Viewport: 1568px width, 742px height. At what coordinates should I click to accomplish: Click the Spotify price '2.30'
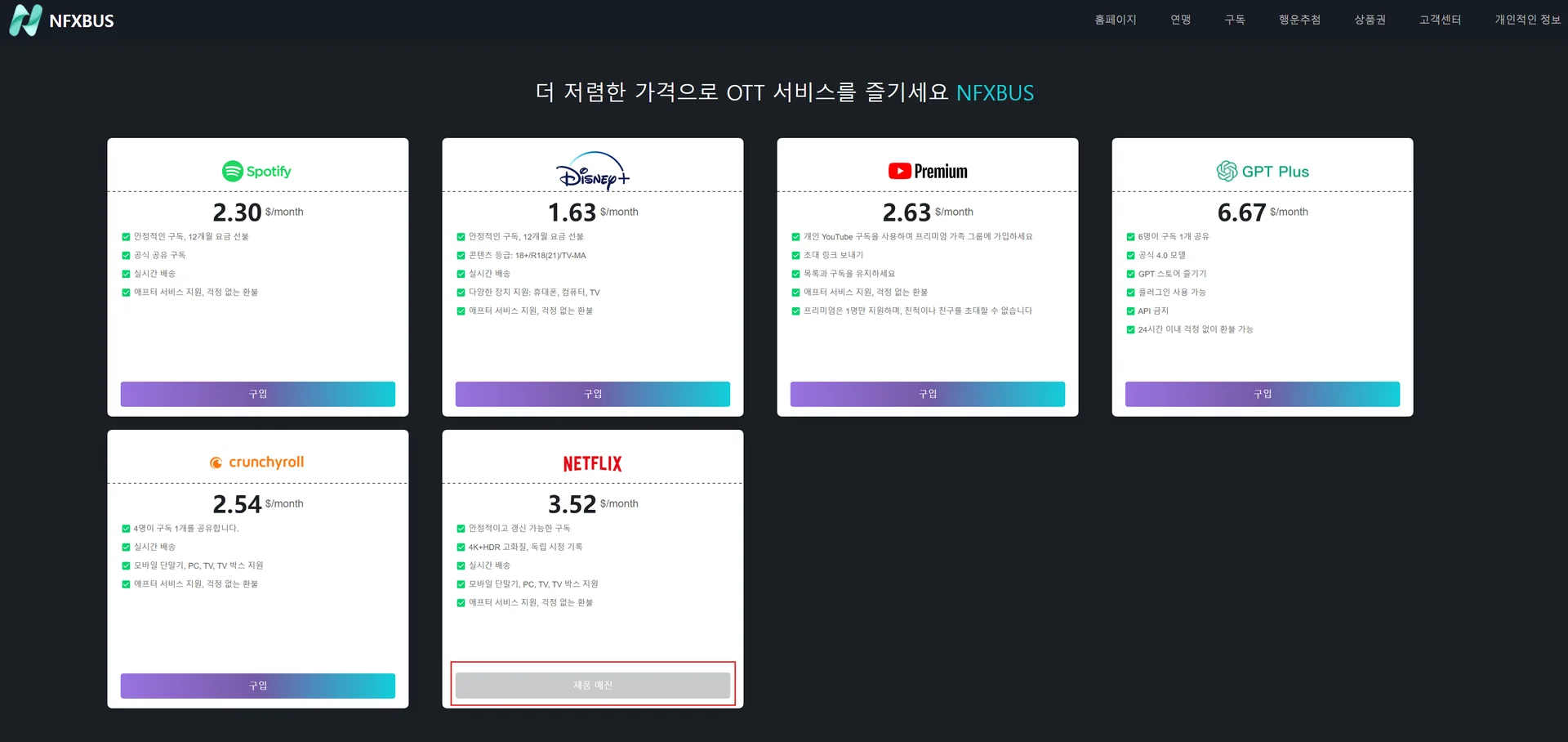tap(237, 212)
